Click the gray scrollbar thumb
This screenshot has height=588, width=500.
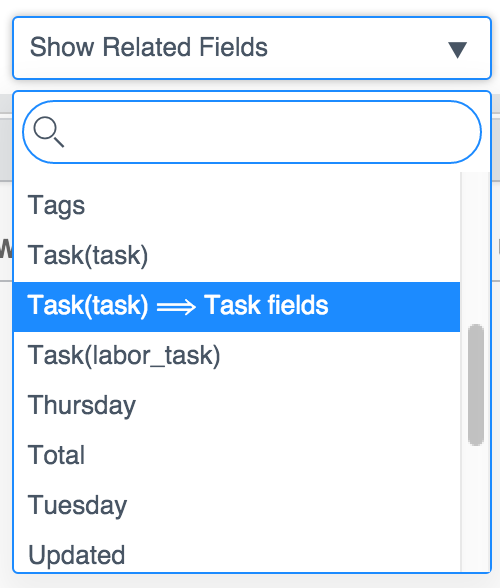point(476,385)
